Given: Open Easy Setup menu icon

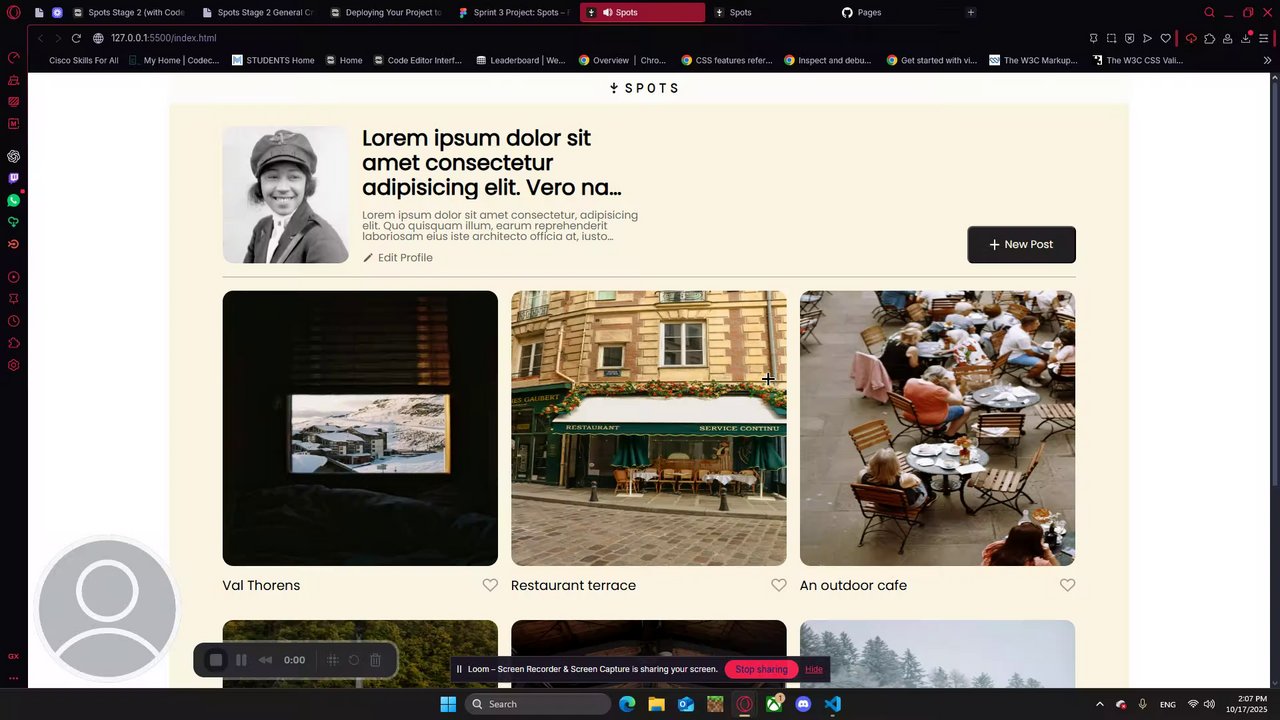Looking at the screenshot, I should tap(1264, 38).
